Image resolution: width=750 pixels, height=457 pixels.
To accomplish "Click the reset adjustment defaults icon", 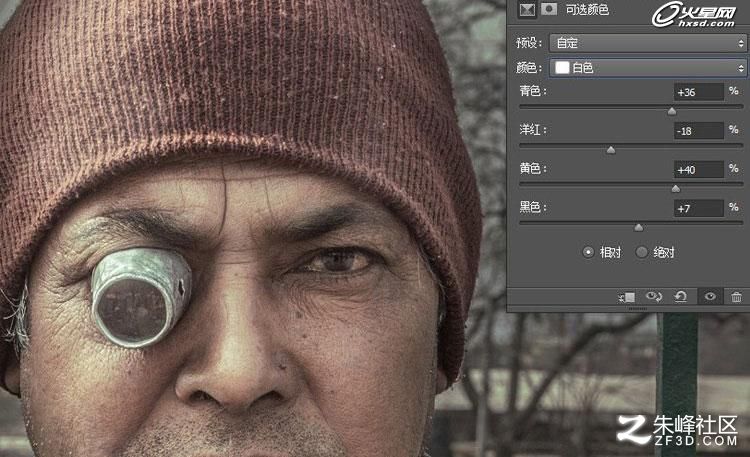I will (x=681, y=297).
